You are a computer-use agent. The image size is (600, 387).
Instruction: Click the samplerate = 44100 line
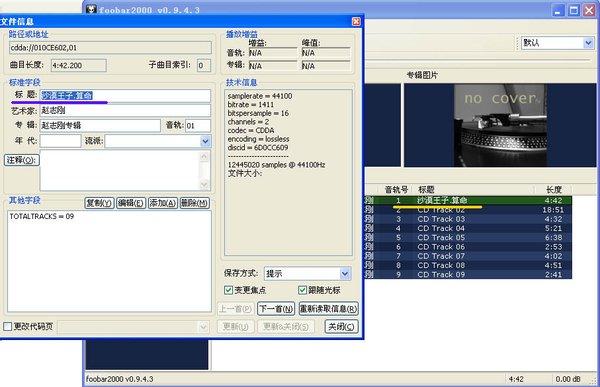click(x=260, y=96)
